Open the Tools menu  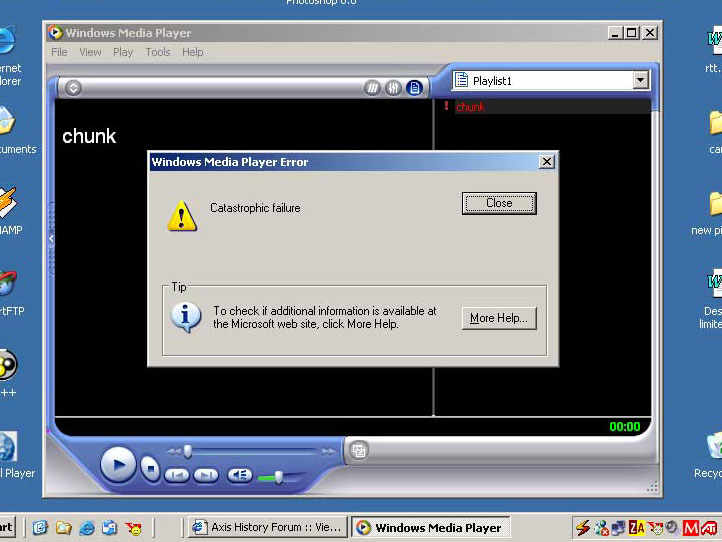[158, 52]
